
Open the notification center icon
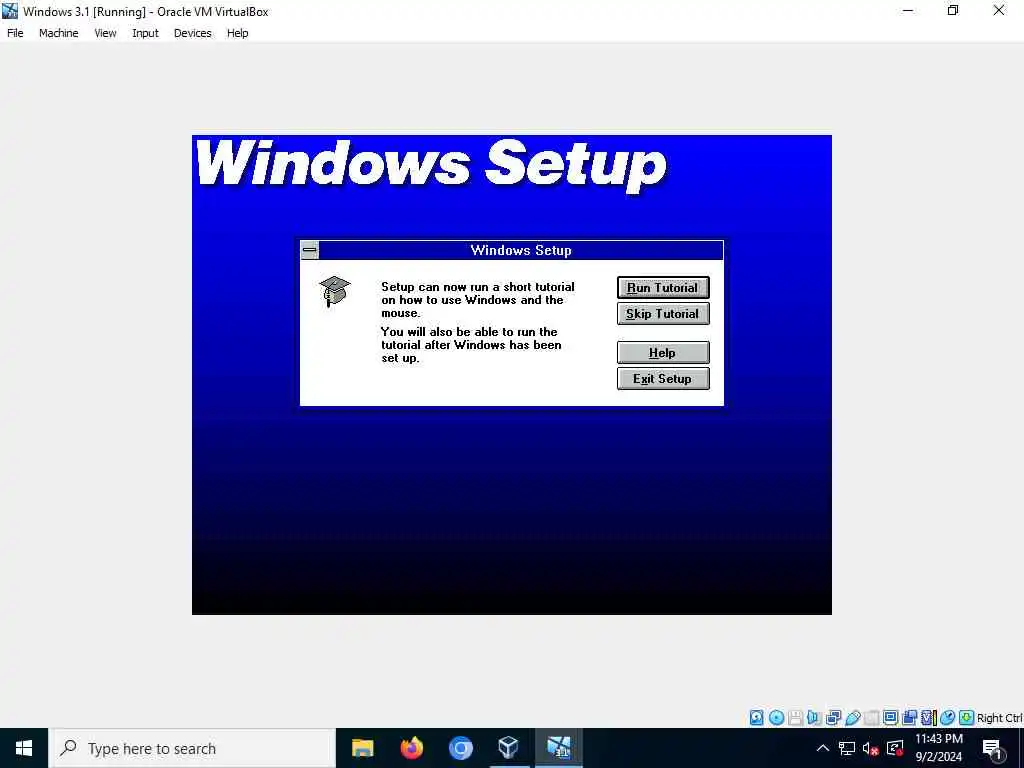pyautogui.click(x=993, y=749)
